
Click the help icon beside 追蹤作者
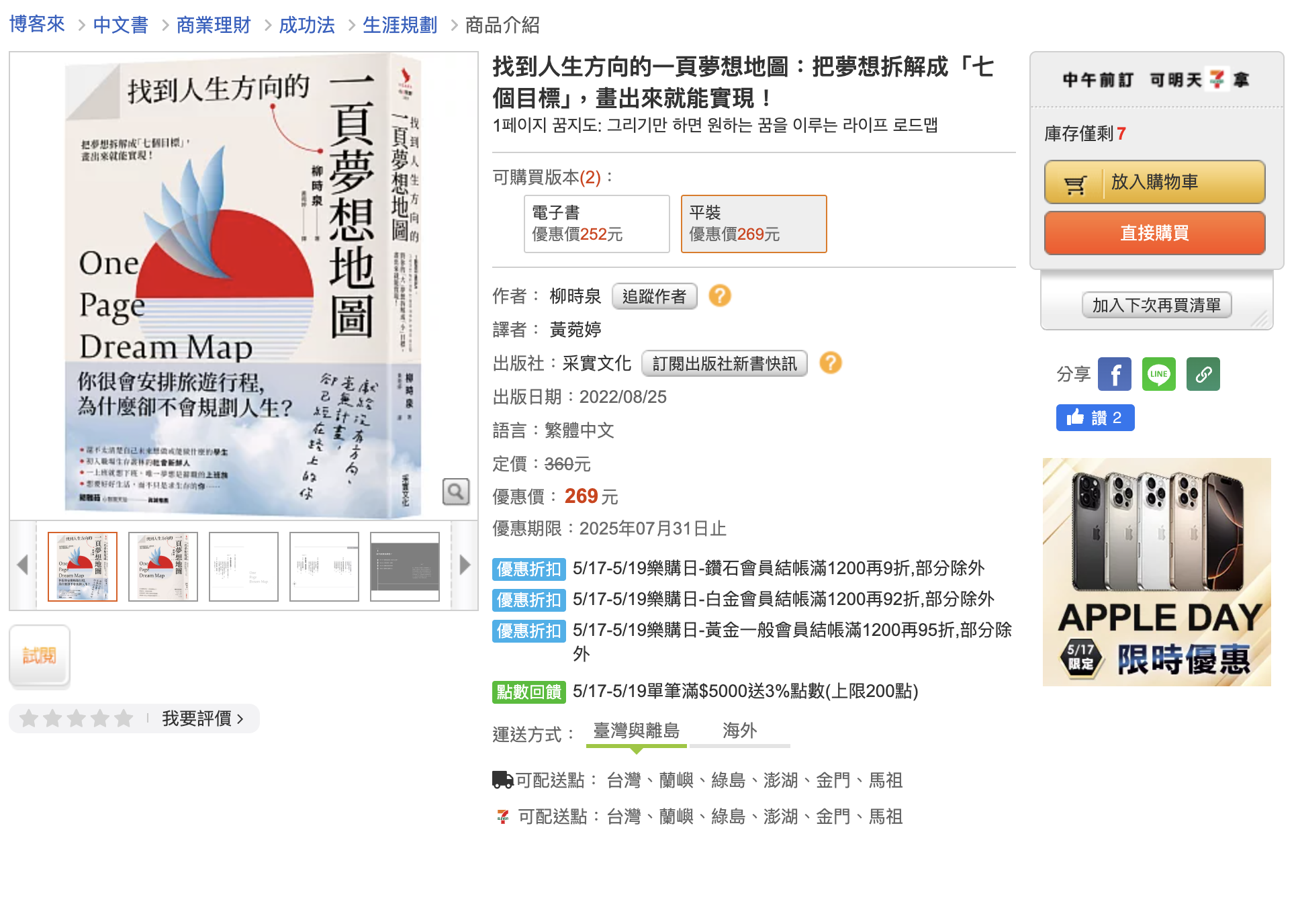tap(719, 295)
